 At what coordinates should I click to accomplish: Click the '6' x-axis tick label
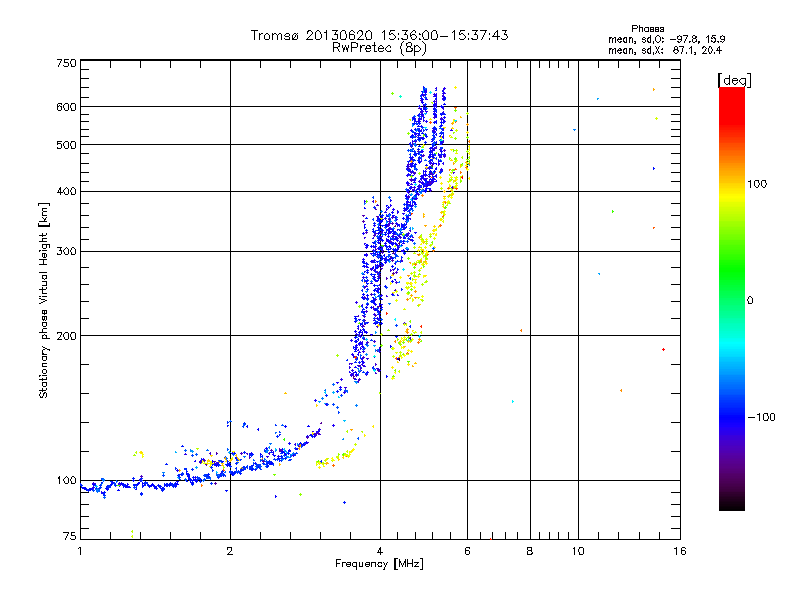tap(467, 551)
